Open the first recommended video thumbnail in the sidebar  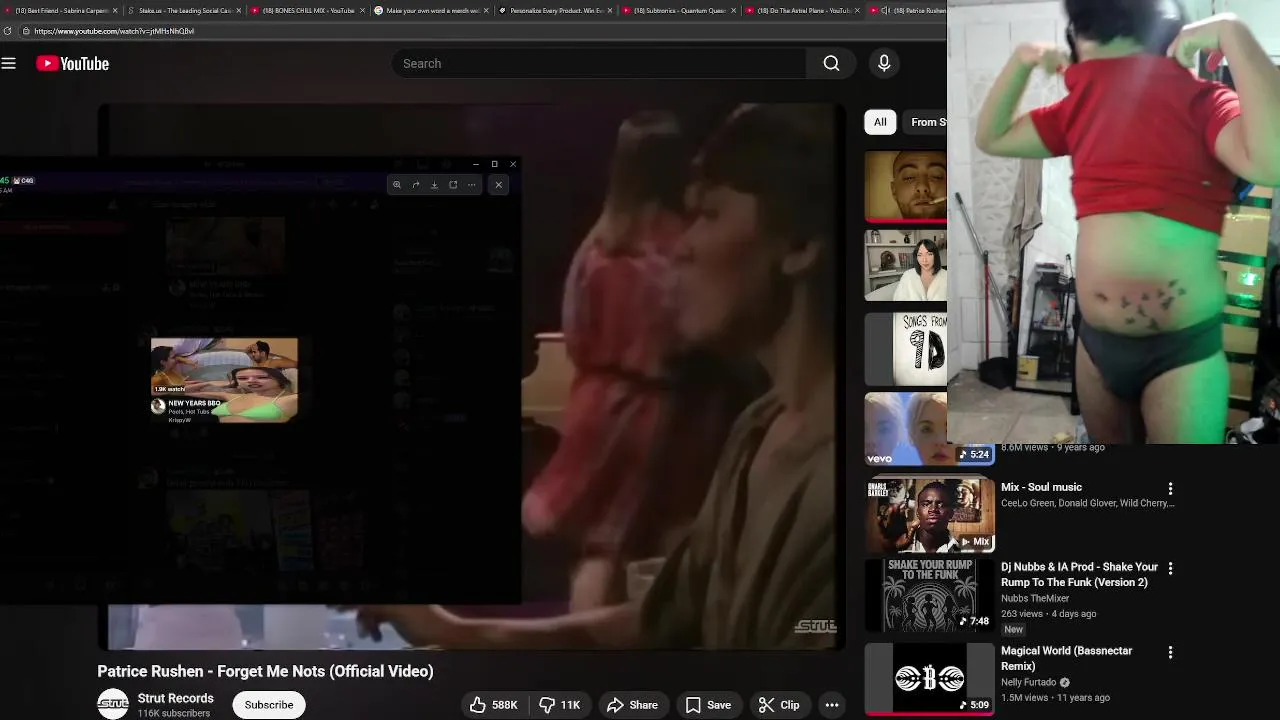click(906, 186)
